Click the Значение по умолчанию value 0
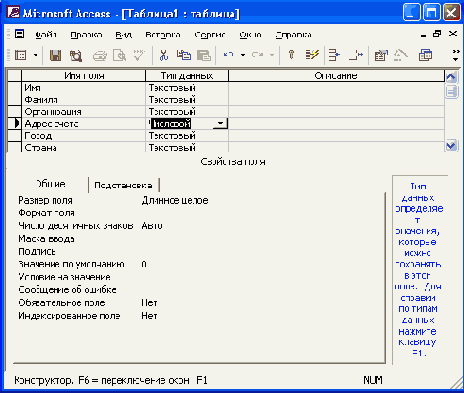Viewport: 464px width, 393px height. 144,264
